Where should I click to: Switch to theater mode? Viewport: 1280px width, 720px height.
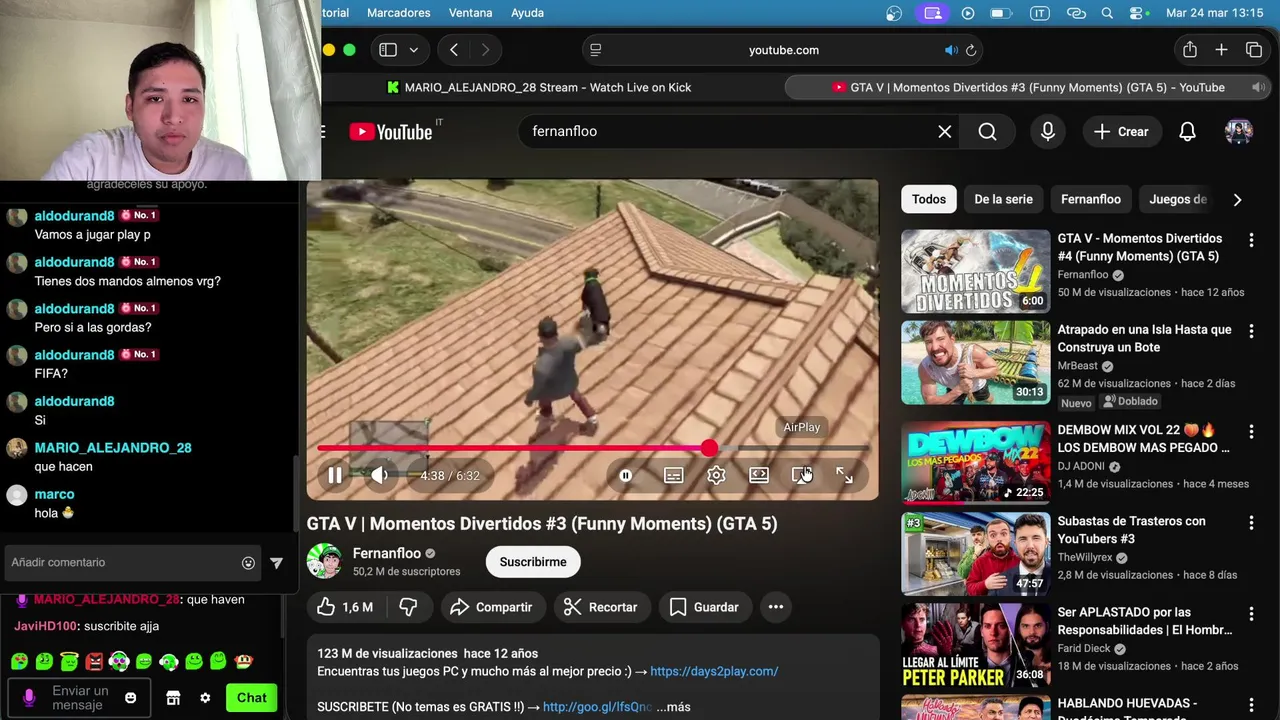759,476
